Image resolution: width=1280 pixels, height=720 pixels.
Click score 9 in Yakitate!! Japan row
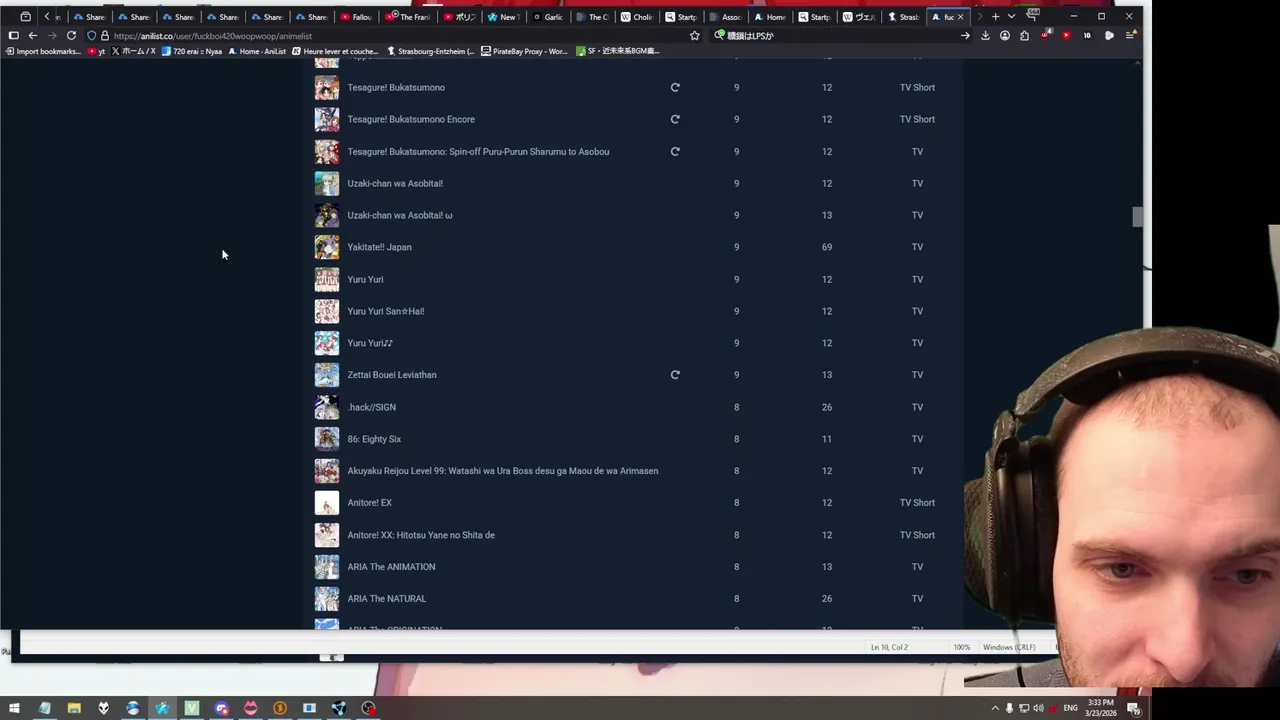click(736, 247)
